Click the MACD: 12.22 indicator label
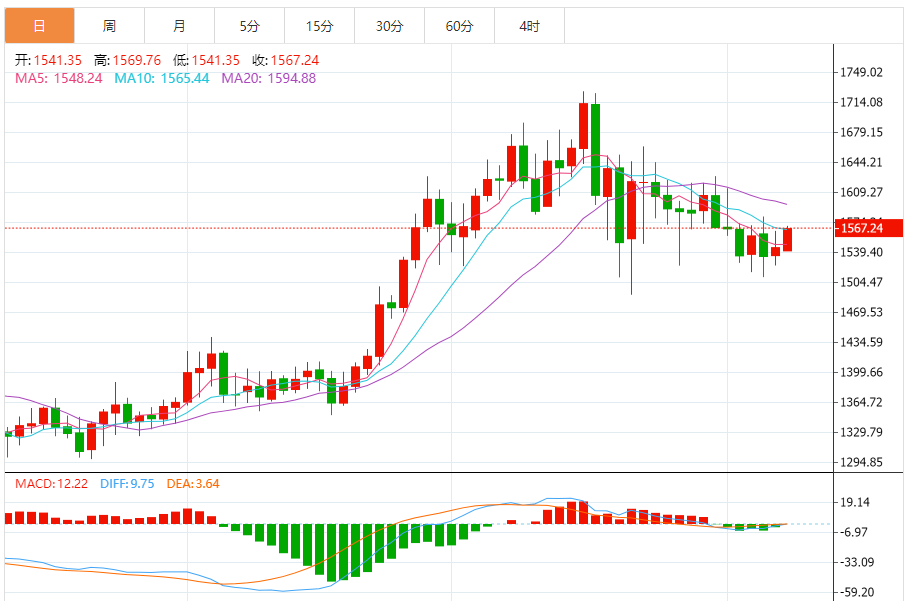 click(53, 484)
